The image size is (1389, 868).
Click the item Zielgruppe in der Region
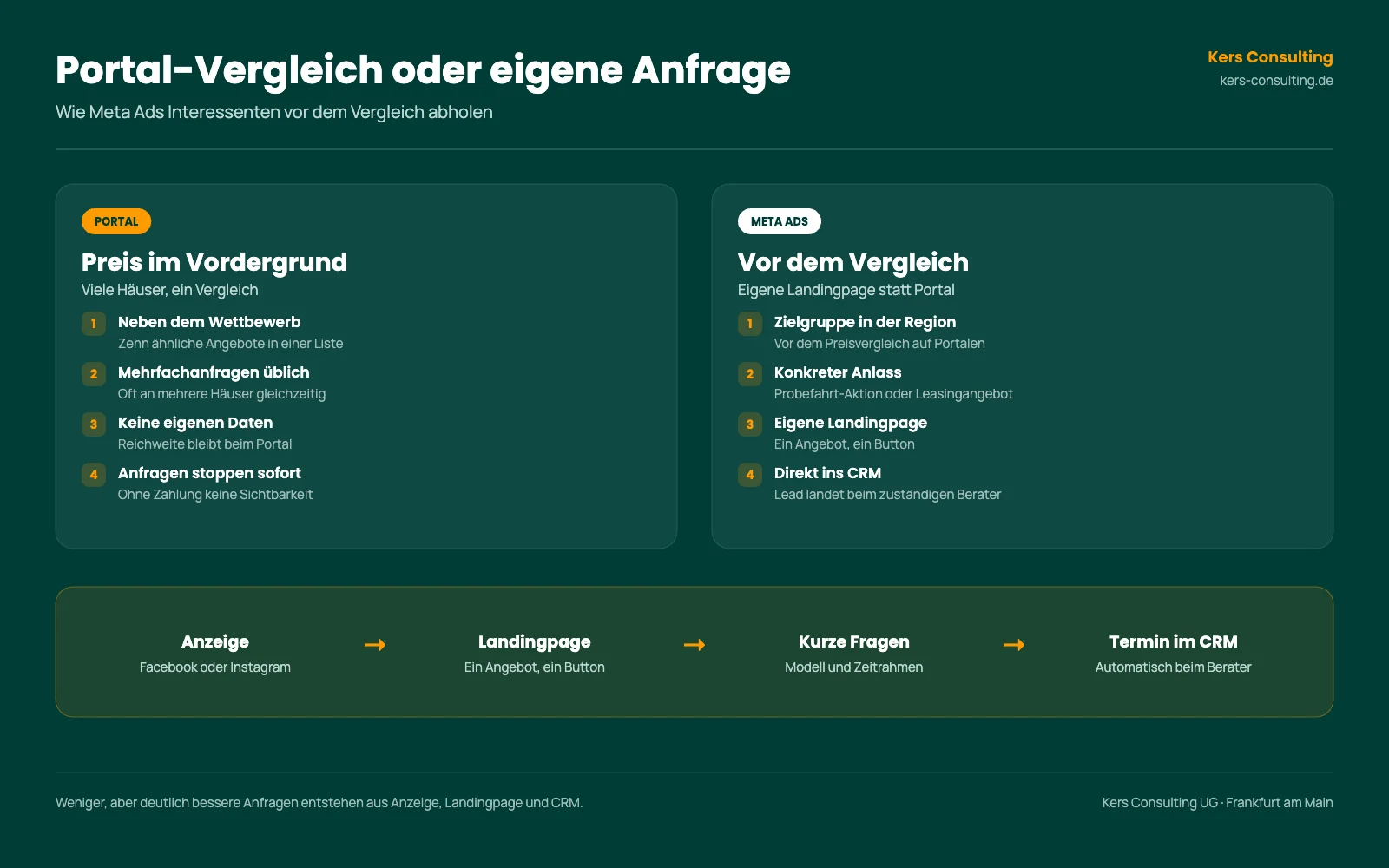[x=866, y=322]
